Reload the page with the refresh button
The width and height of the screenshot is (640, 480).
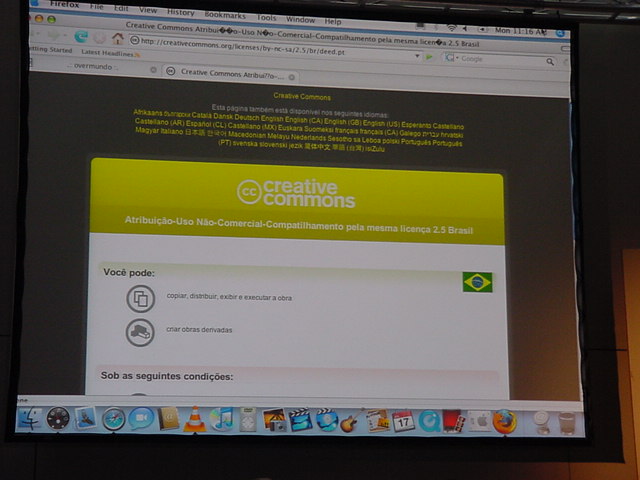tap(81, 37)
